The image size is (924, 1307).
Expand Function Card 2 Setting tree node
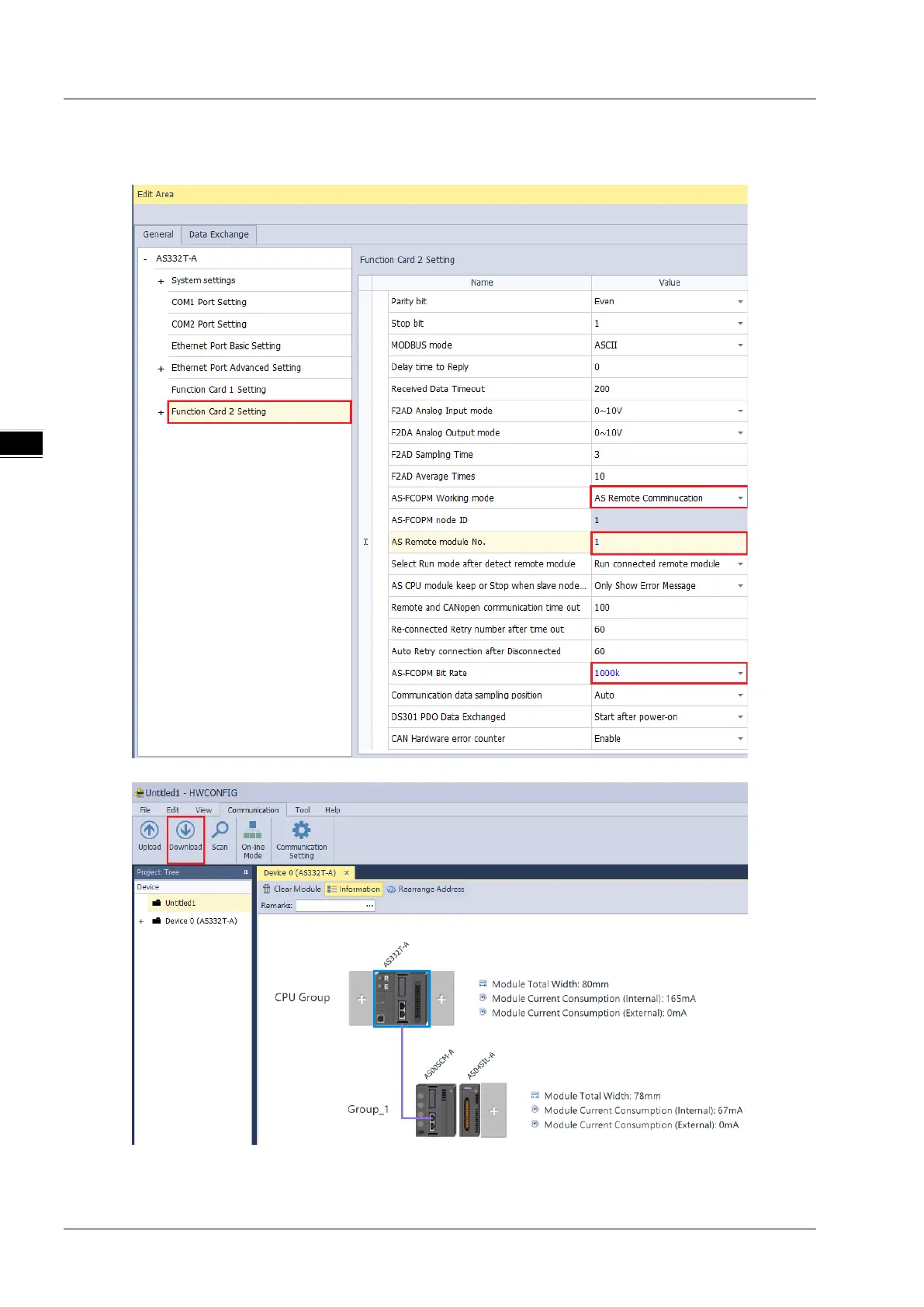coord(161,412)
